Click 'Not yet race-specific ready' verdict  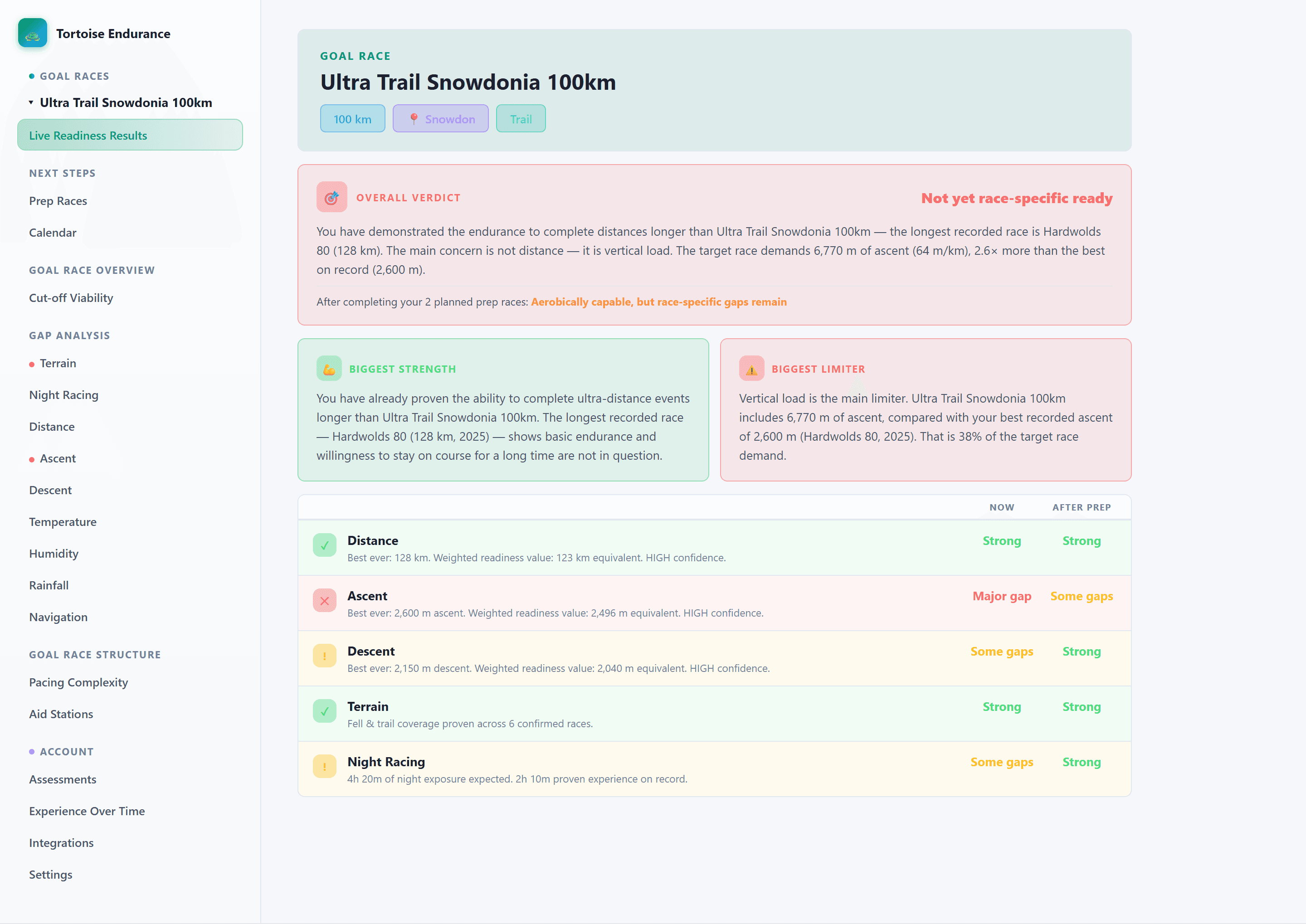tap(1016, 198)
